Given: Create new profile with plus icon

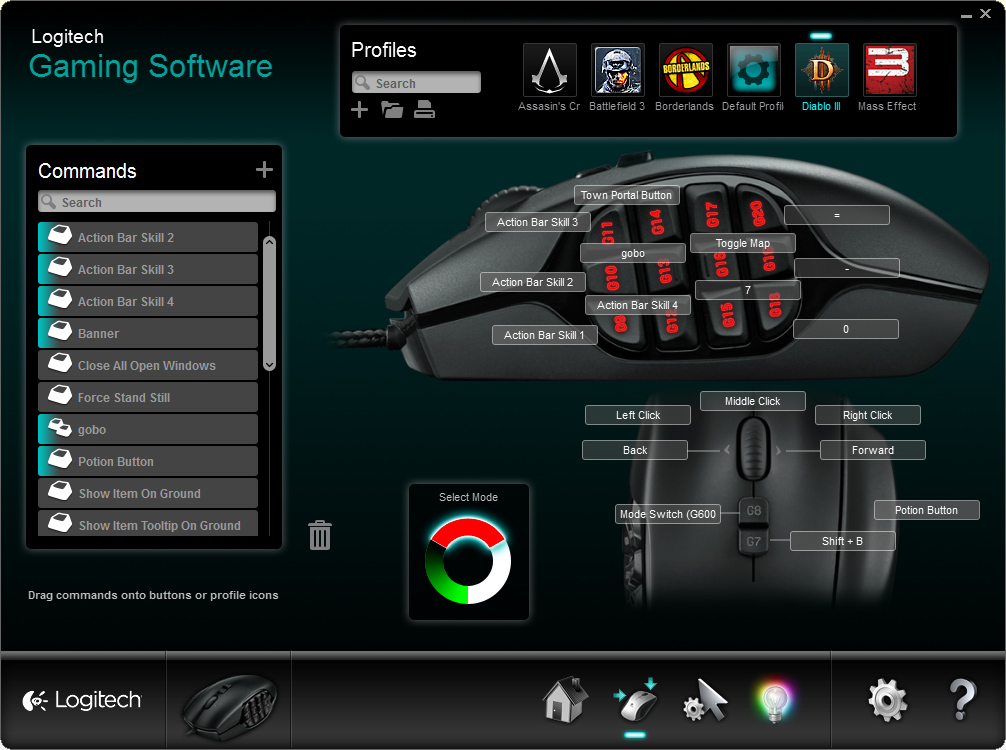Looking at the screenshot, I should (360, 110).
